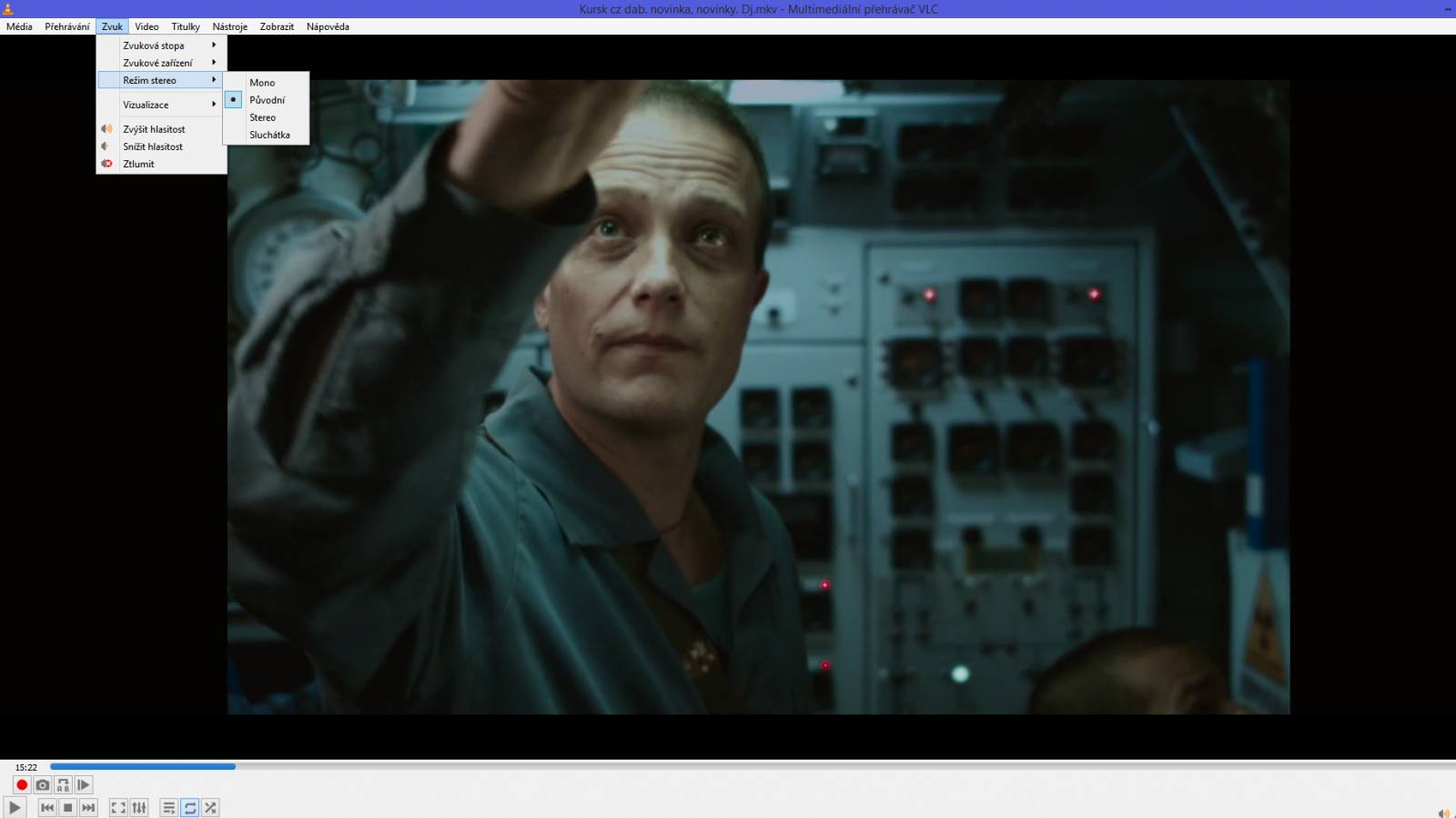
Task: Choose Zvýšit hlasitost to raise volume
Action: pyautogui.click(x=161, y=128)
